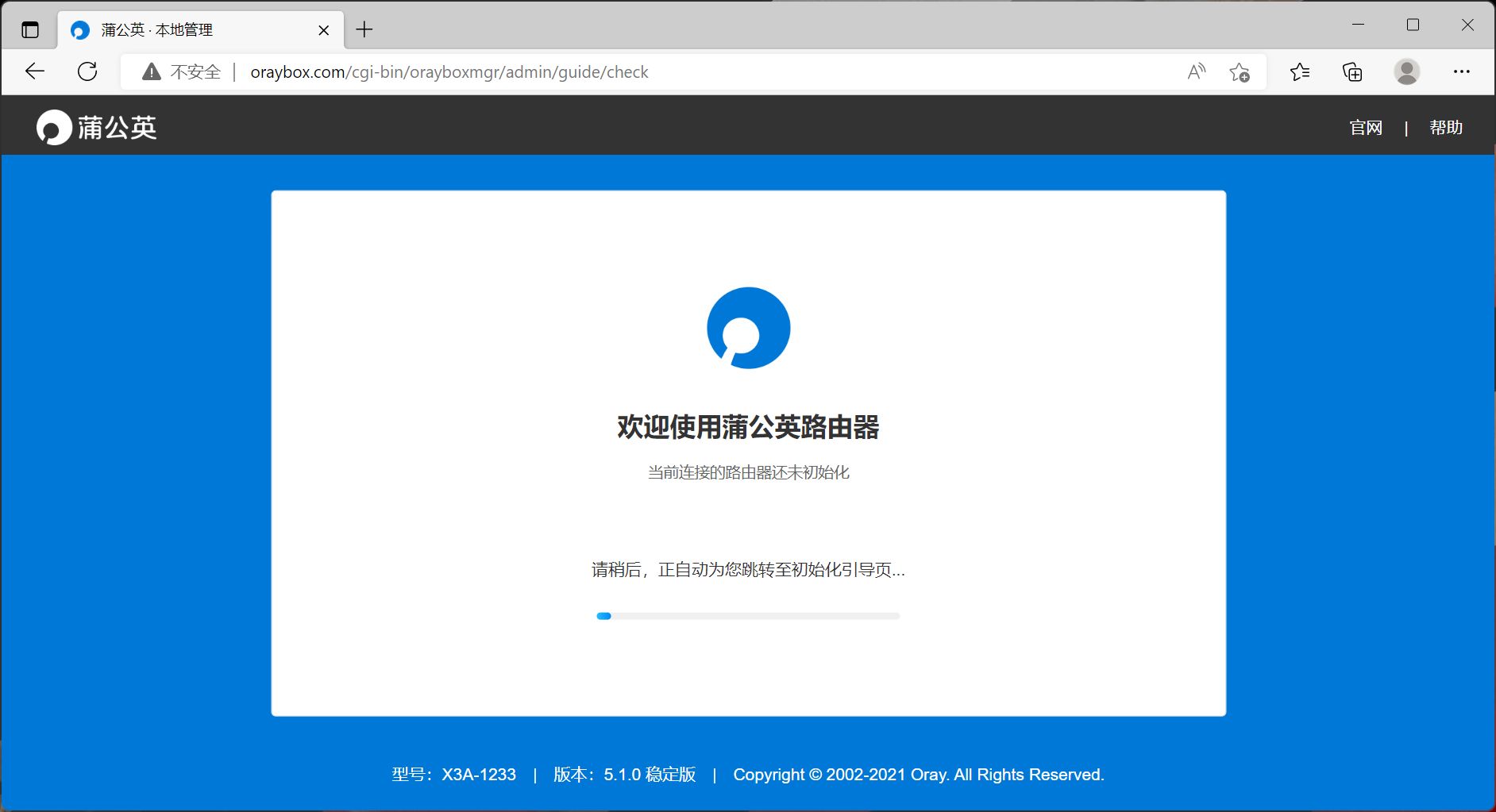Open browser settings three-dot menu
Screen dimensions: 1496x812
point(1461,72)
